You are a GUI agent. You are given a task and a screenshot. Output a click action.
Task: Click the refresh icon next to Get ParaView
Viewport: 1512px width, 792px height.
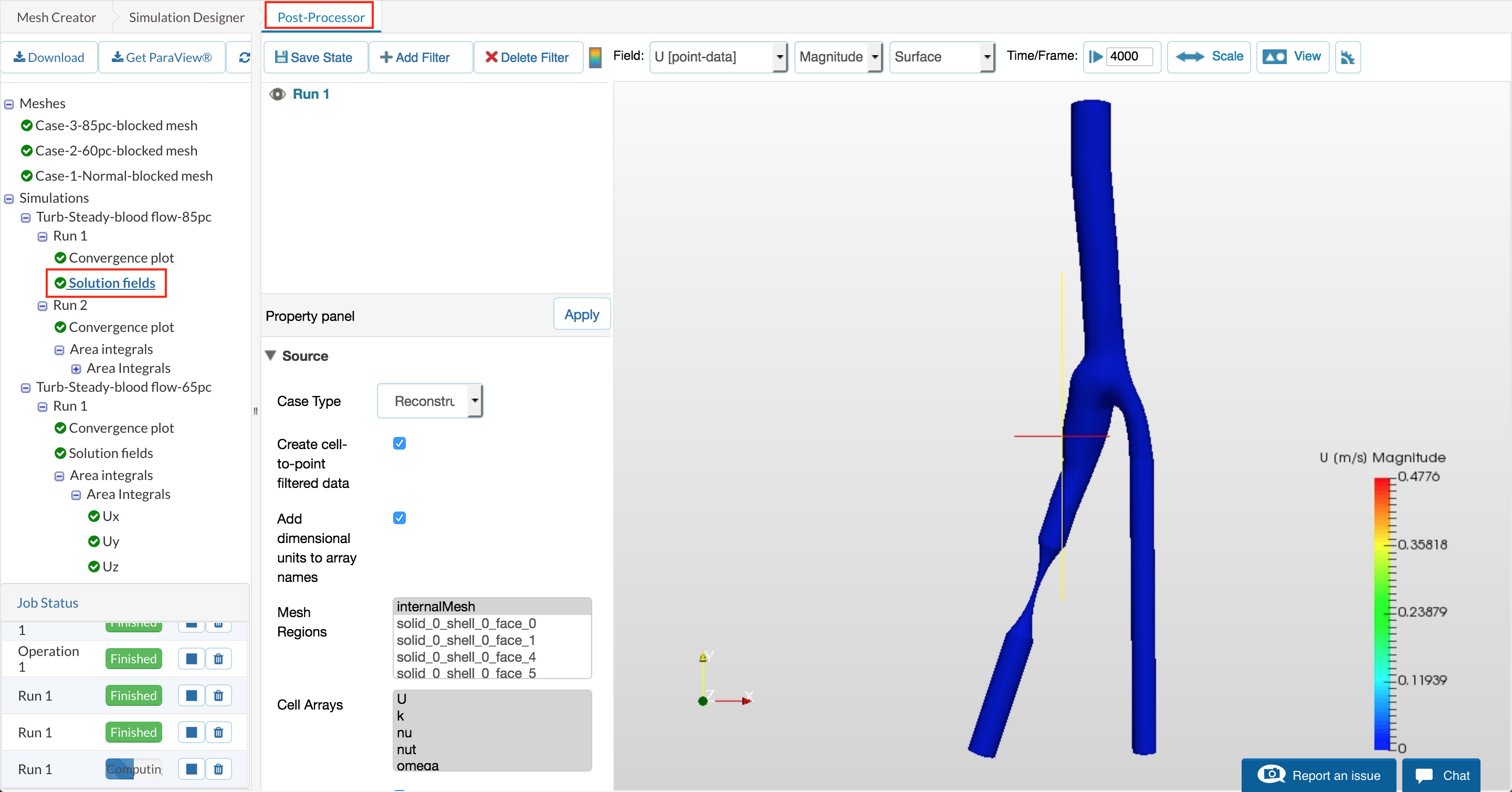[x=244, y=57]
